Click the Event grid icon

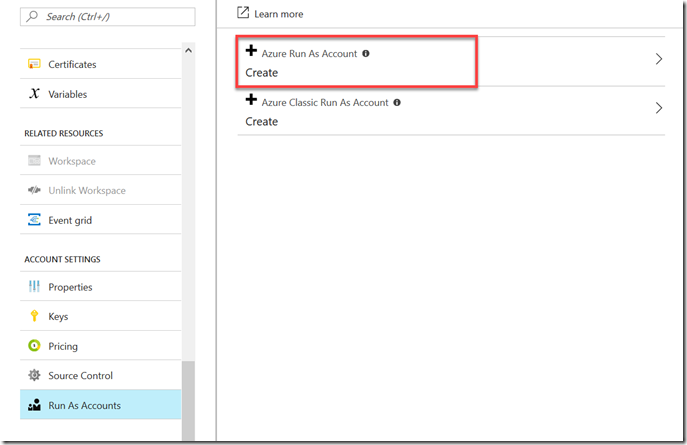pos(34,219)
